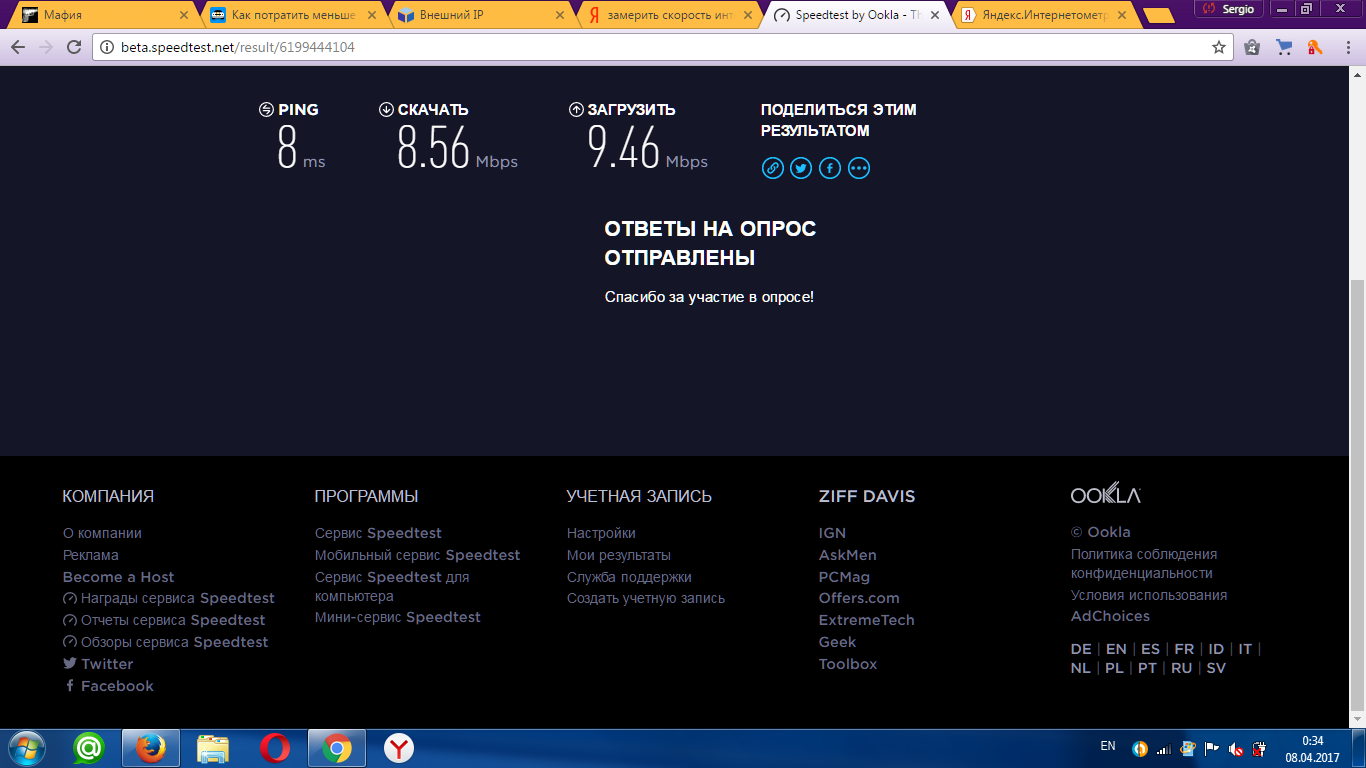Image resolution: width=1366 pixels, height=768 pixels.
Task: Bookmark this page with the star icon
Action: pyautogui.click(x=1219, y=47)
